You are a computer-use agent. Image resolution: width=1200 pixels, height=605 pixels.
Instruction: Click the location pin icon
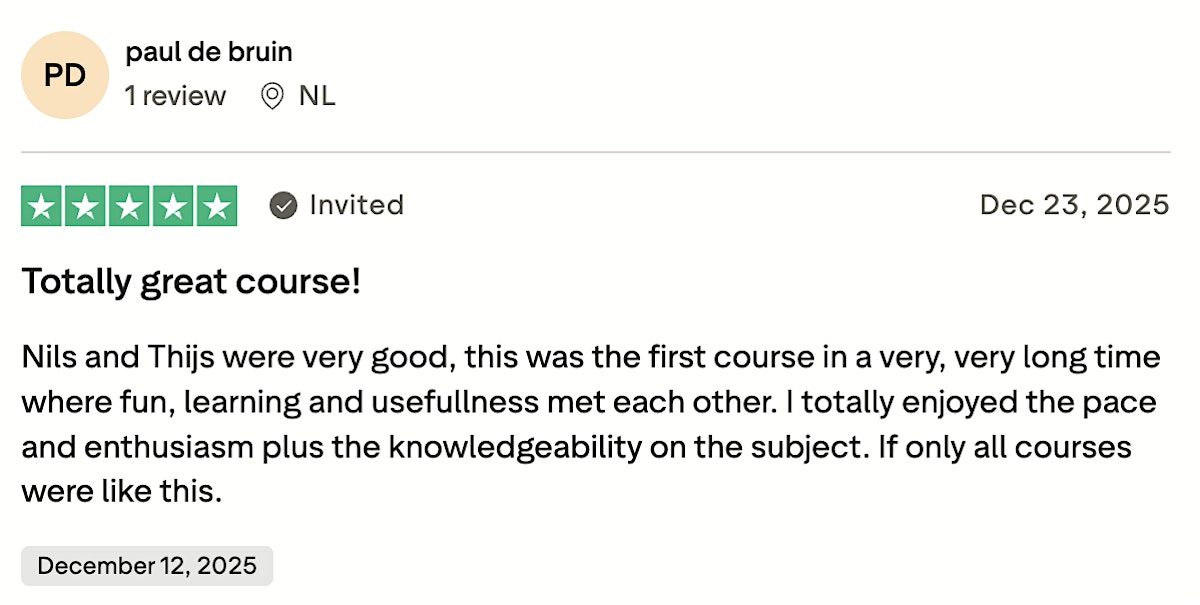point(271,96)
